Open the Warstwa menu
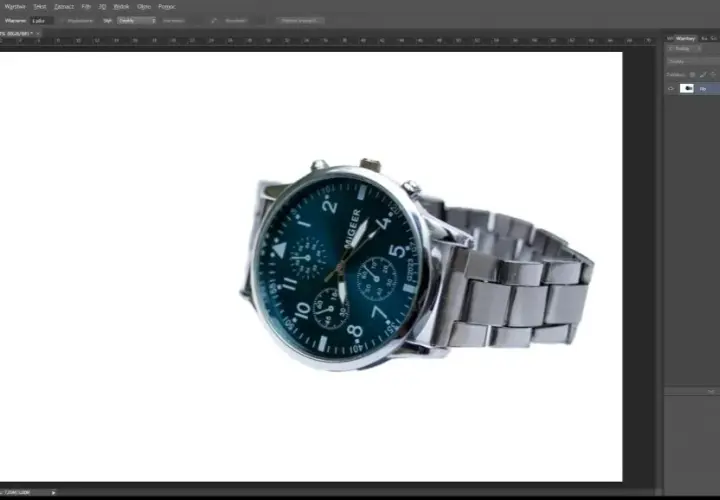The height and width of the screenshot is (500, 720). (x=15, y=7)
